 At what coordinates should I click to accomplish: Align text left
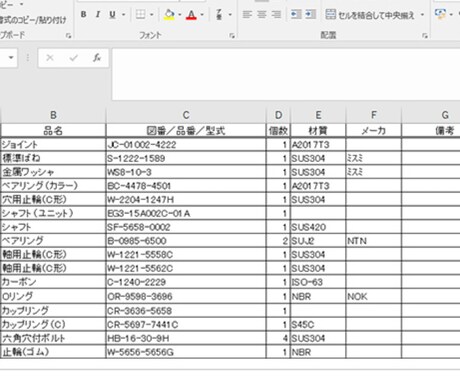tap(247, 14)
